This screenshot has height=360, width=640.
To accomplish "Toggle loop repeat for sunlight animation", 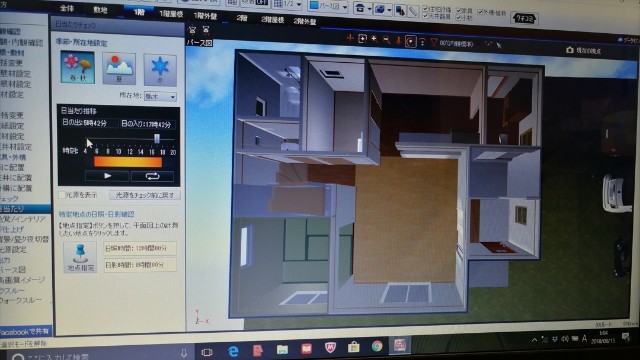I will pyautogui.click(x=152, y=176).
